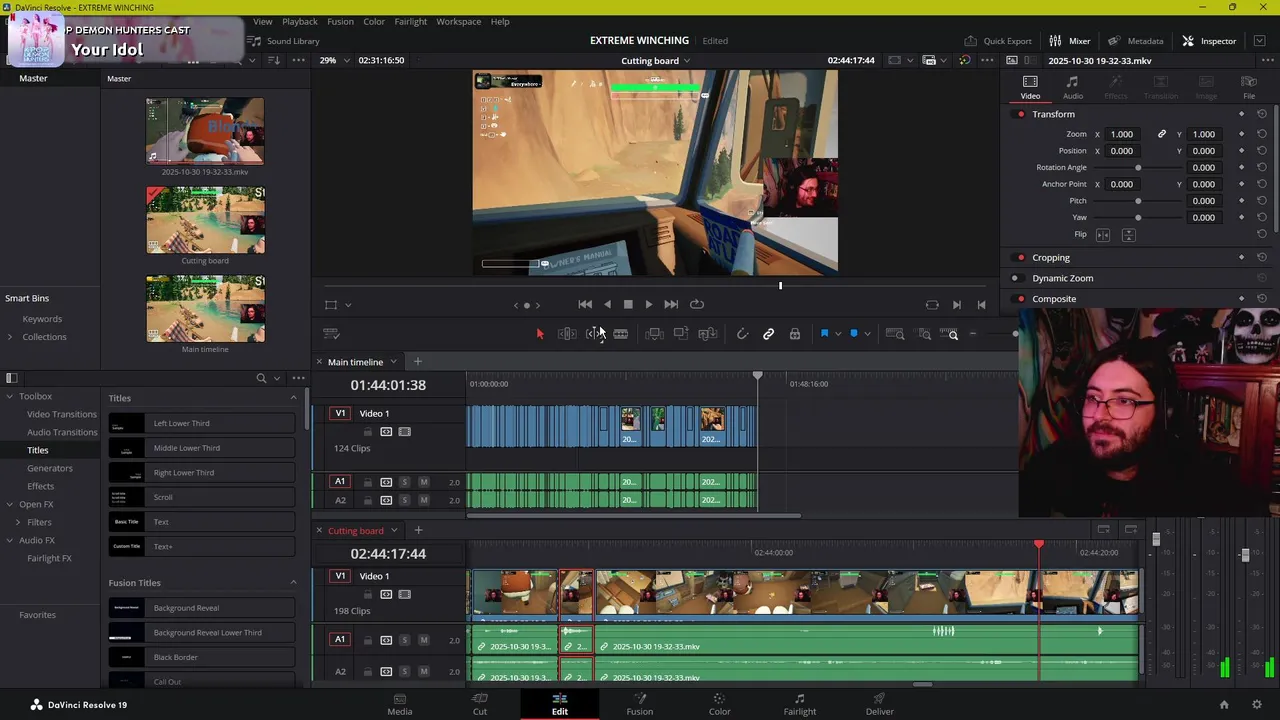1280x720 pixels.
Task: Disable the Transform section toggle
Action: 1020,114
